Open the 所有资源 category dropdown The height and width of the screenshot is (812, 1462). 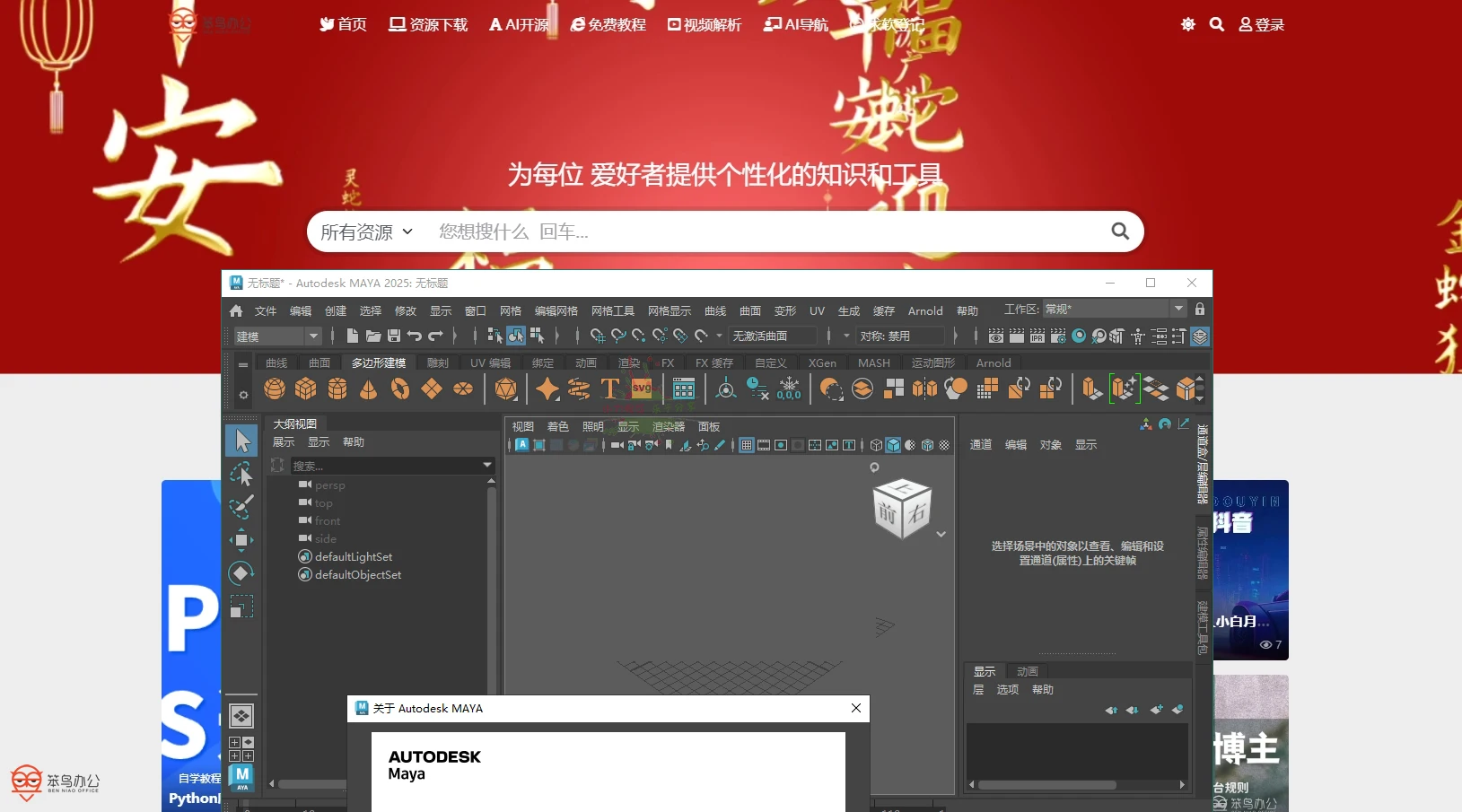tap(367, 231)
